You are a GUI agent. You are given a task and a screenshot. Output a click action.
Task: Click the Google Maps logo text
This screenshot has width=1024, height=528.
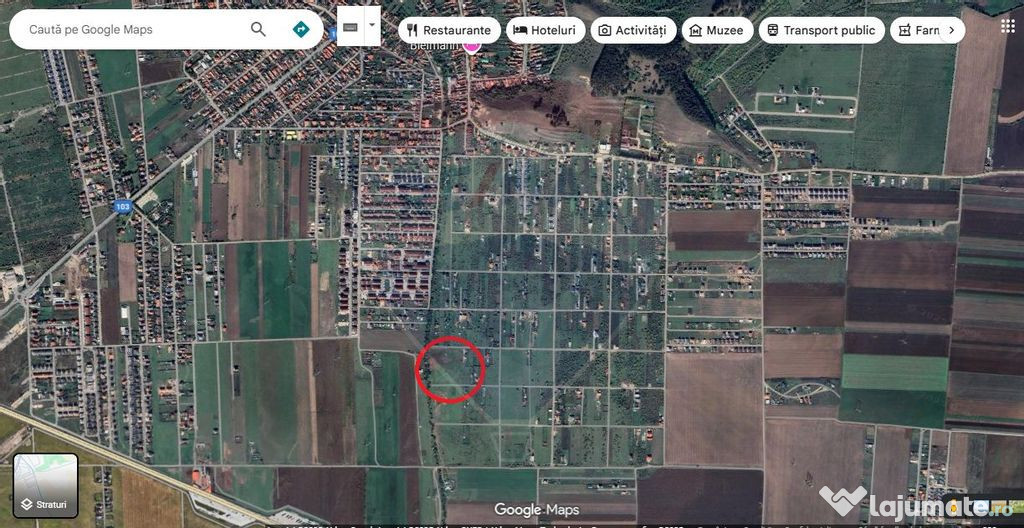tap(536, 510)
